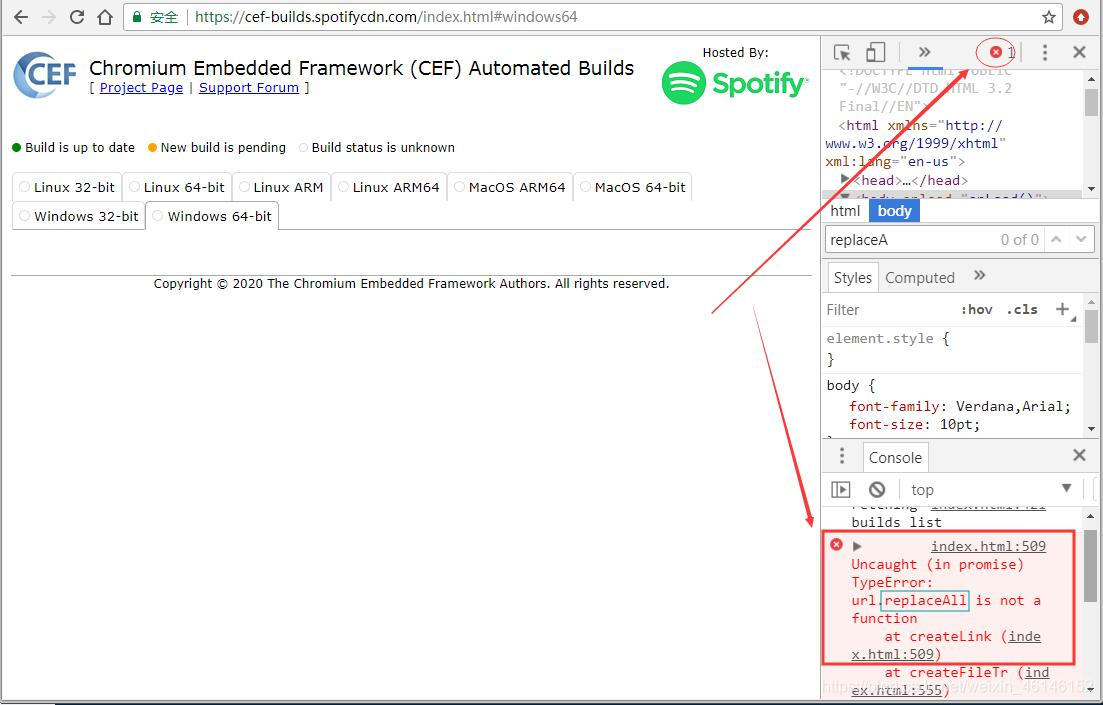
Task: Open the red extension icon in toolbar
Action: pyautogui.click(x=1081, y=17)
